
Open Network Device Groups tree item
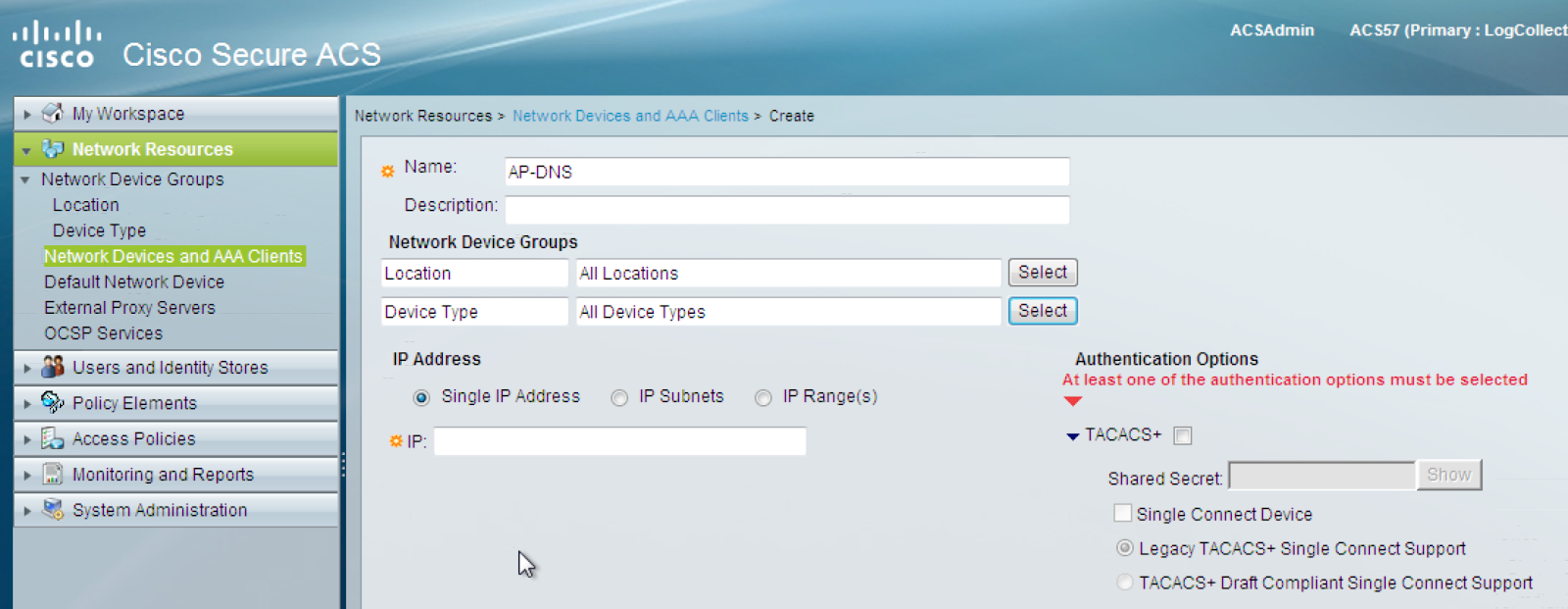click(x=132, y=179)
